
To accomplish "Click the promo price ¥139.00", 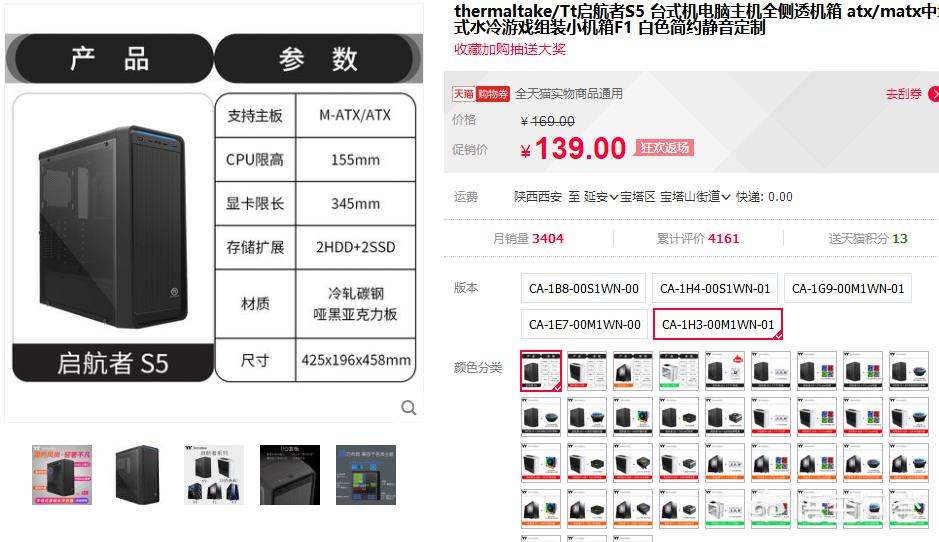I will pyautogui.click(x=573, y=148).
